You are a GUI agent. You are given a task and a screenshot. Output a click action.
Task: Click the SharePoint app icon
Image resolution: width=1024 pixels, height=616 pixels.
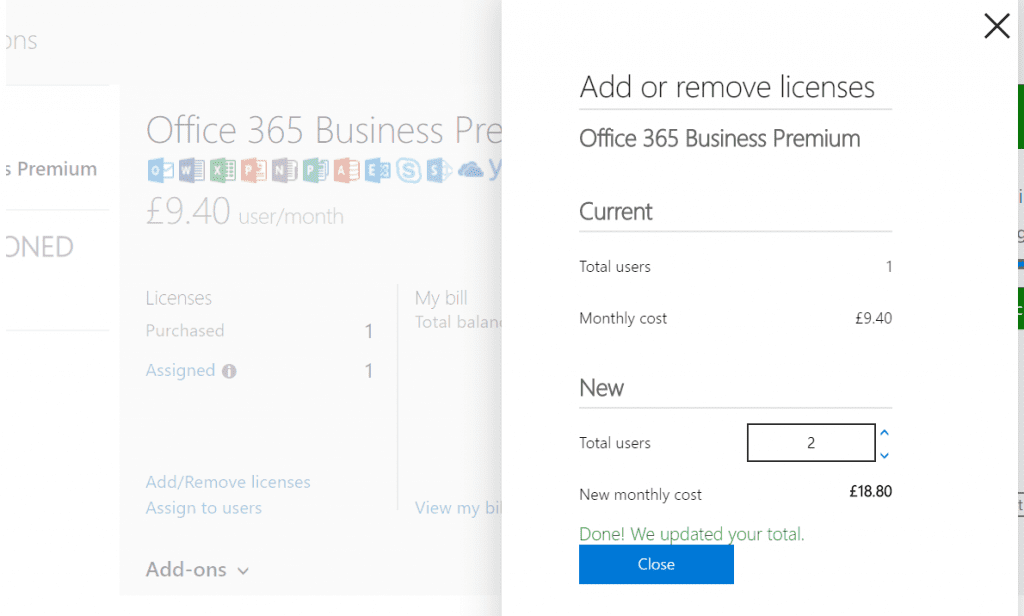[x=440, y=170]
